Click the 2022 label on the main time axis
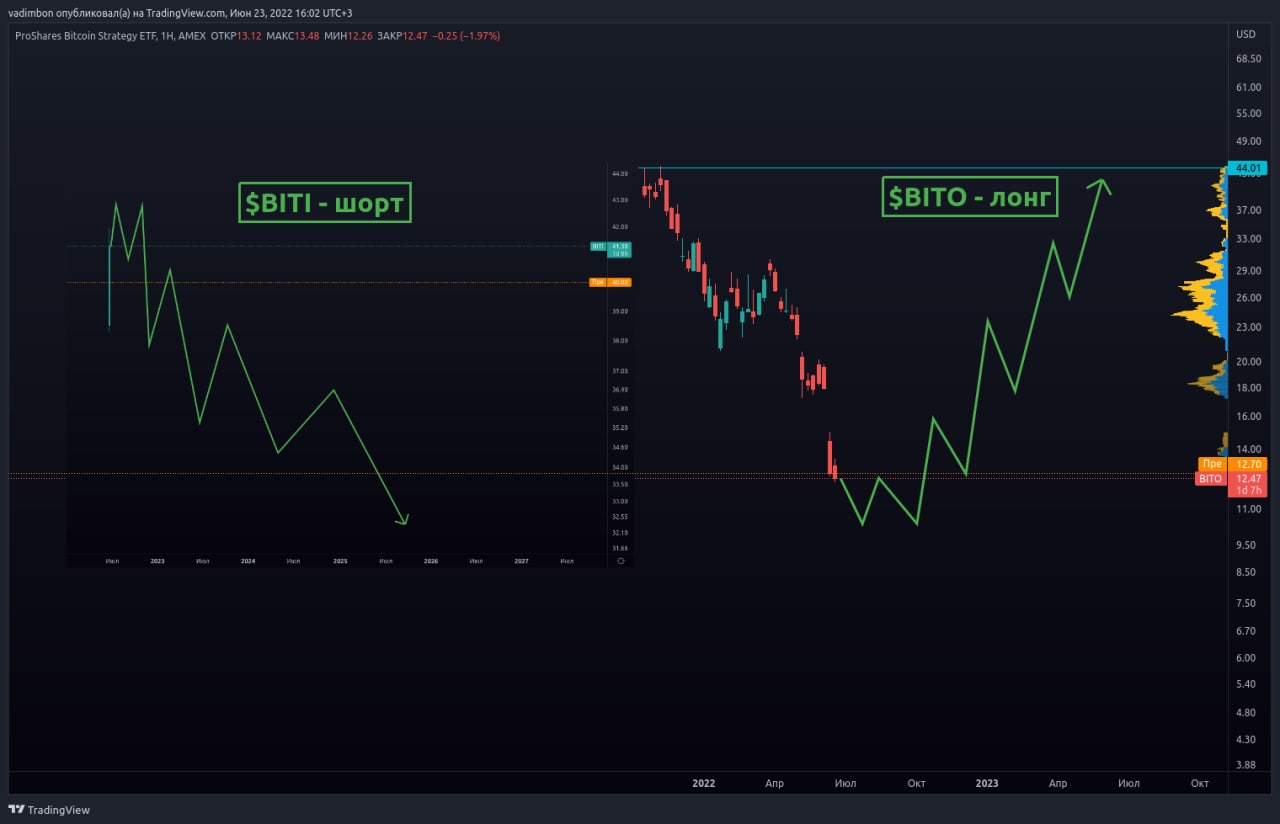Screen dimensions: 1280x824 704,783
